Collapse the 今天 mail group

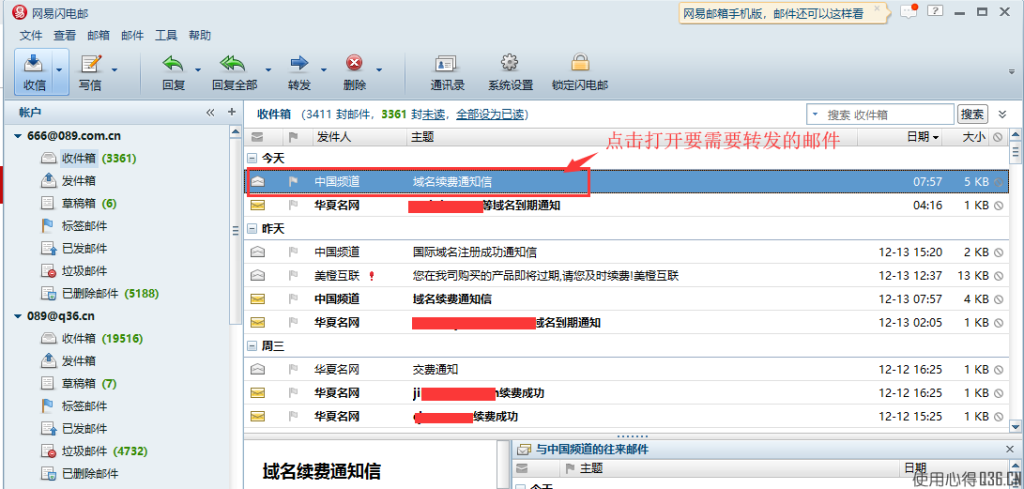pyautogui.click(x=252, y=158)
